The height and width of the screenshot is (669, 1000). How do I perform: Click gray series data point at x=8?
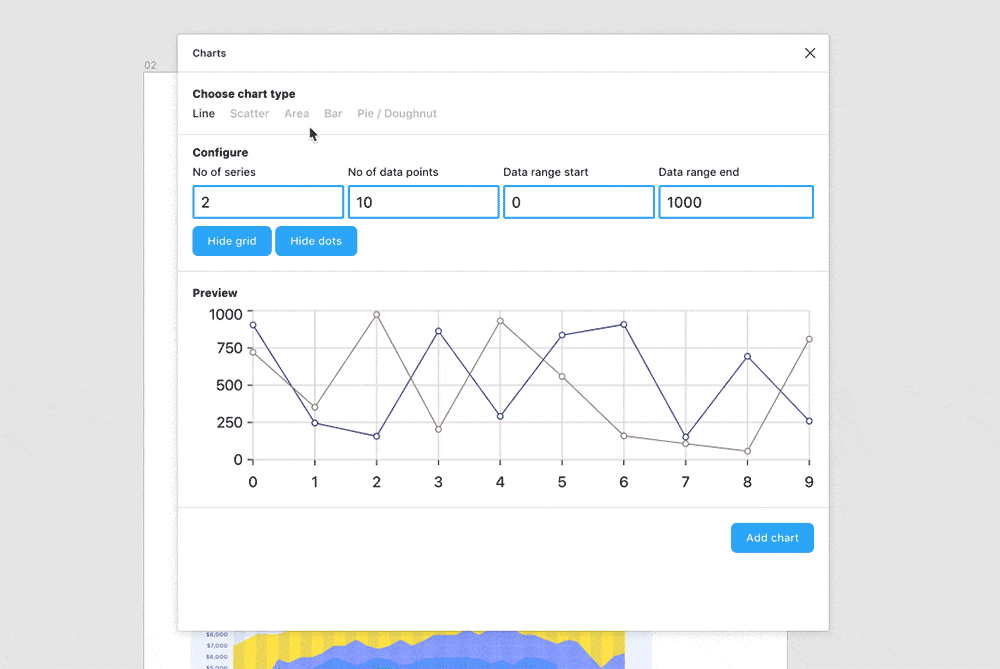747,451
